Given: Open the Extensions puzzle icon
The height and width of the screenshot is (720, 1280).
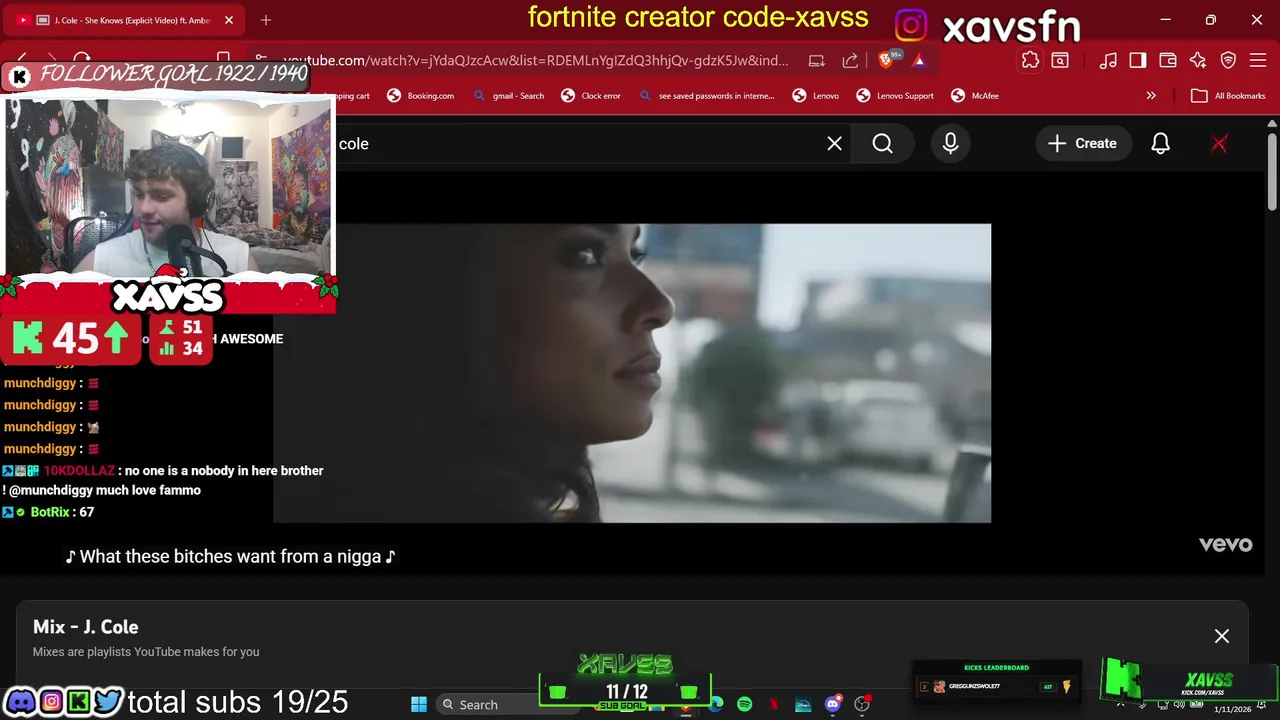Looking at the screenshot, I should coord(1030,61).
